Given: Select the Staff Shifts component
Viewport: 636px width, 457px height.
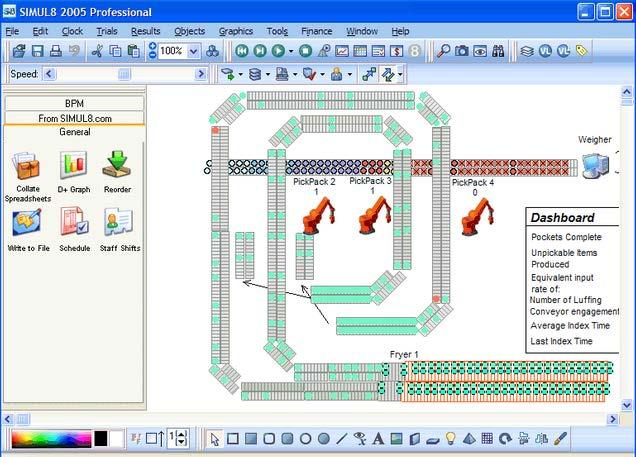Looking at the screenshot, I should tap(120, 230).
